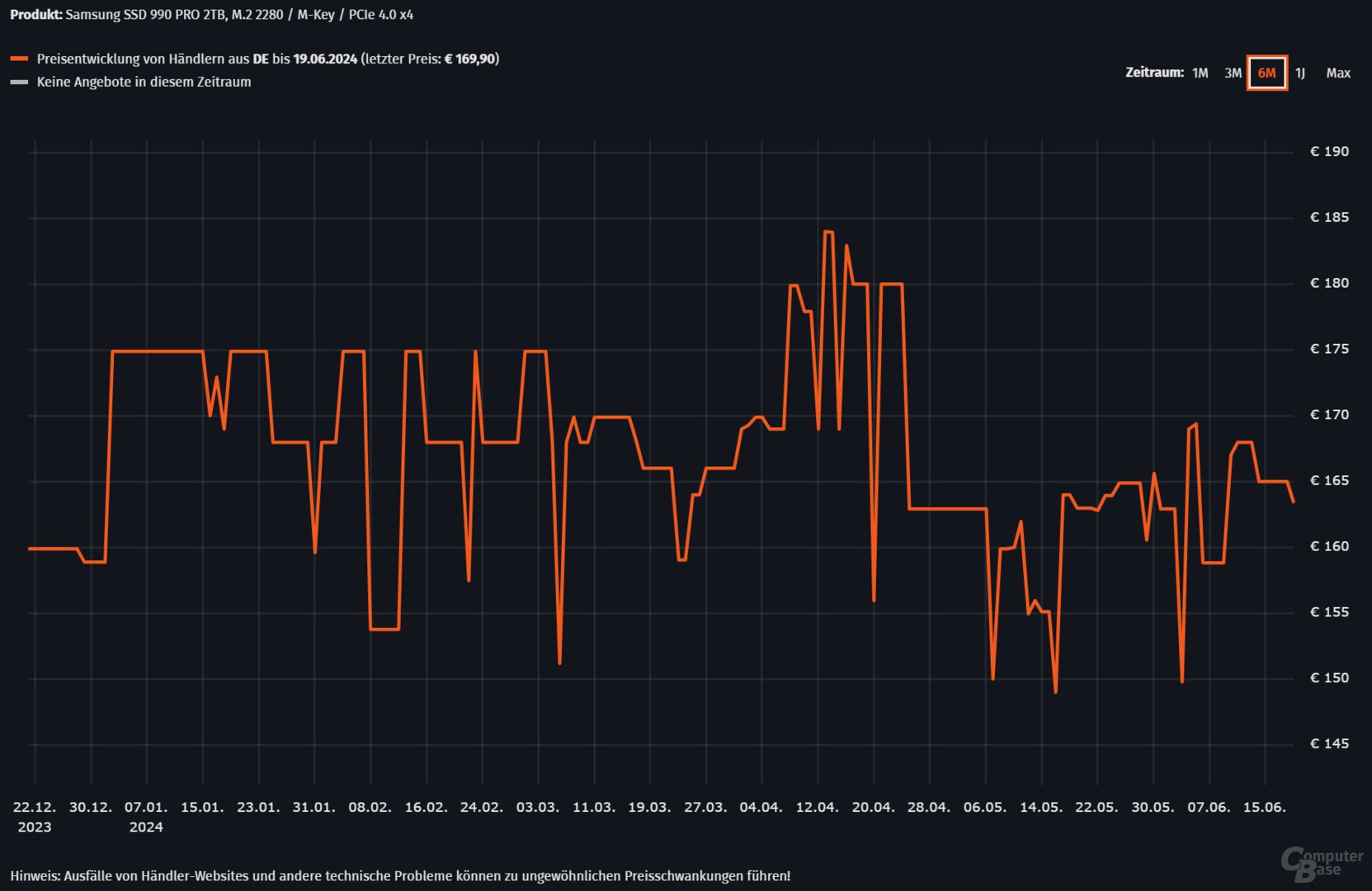Click the € 145 price axis label
The height and width of the screenshot is (891, 1372).
(x=1329, y=744)
